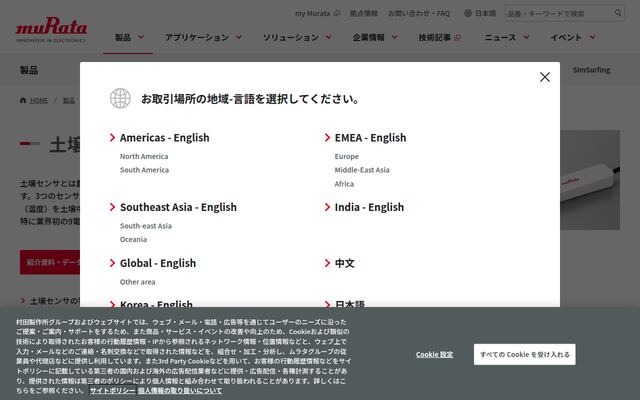Click North America text
Screen dimensions: 640x400
(144, 156)
